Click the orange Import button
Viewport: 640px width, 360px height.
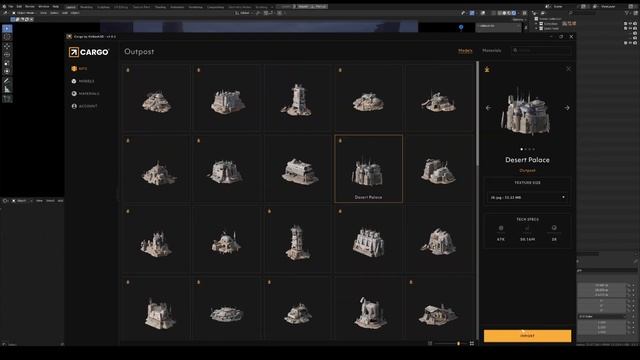click(527, 336)
